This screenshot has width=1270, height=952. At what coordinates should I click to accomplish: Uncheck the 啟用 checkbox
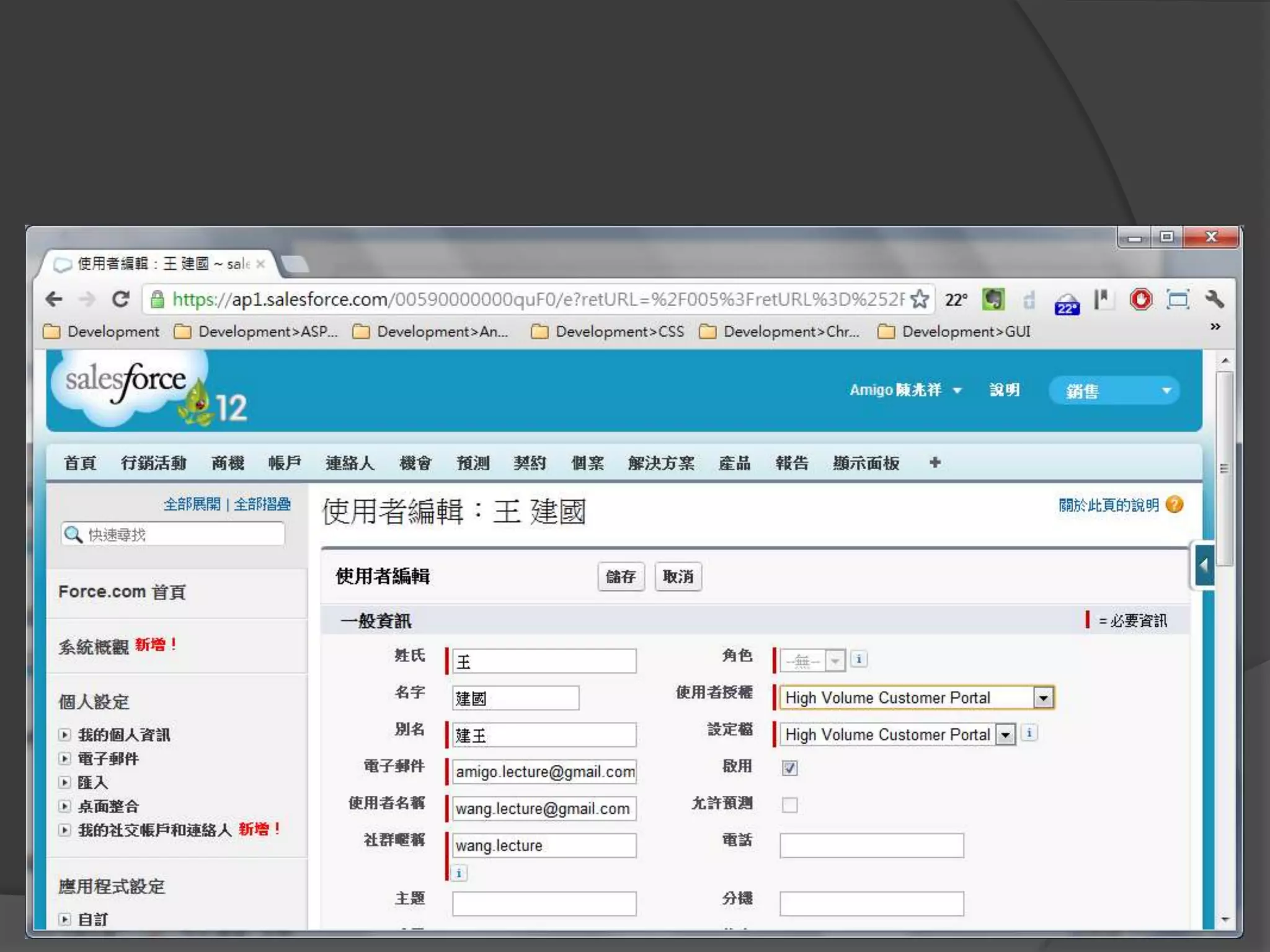pos(789,768)
